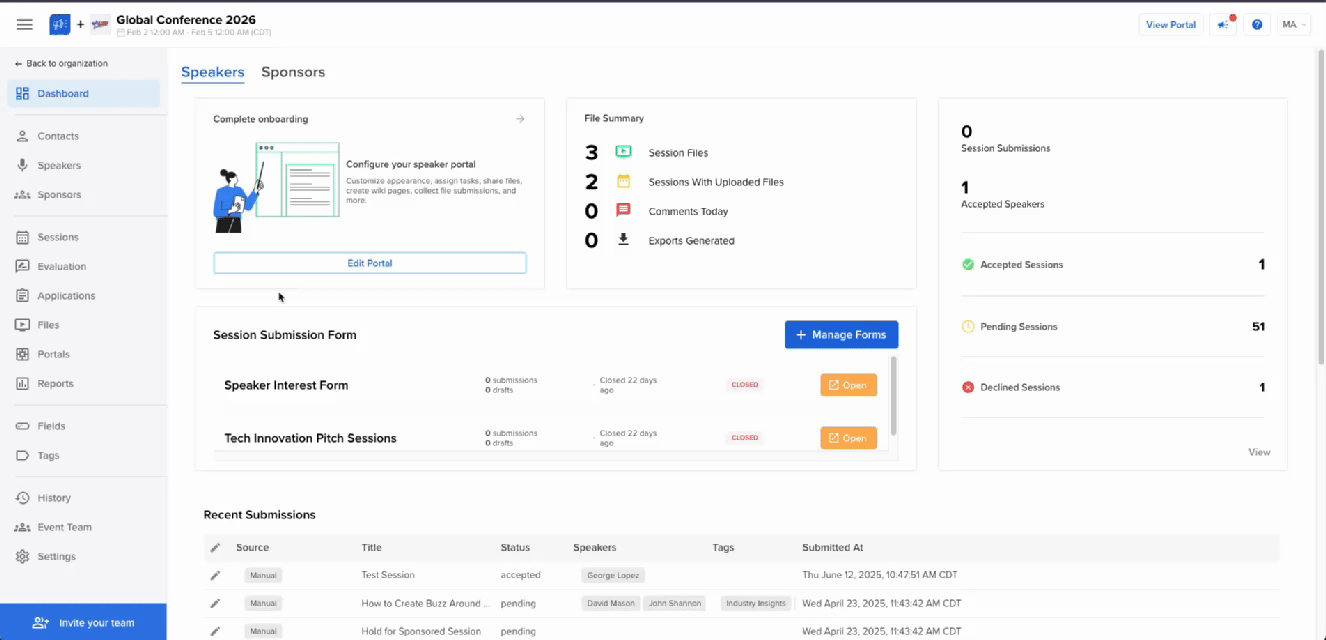
Task: Edit the Test Session row pencil icon
Action: coord(215,575)
